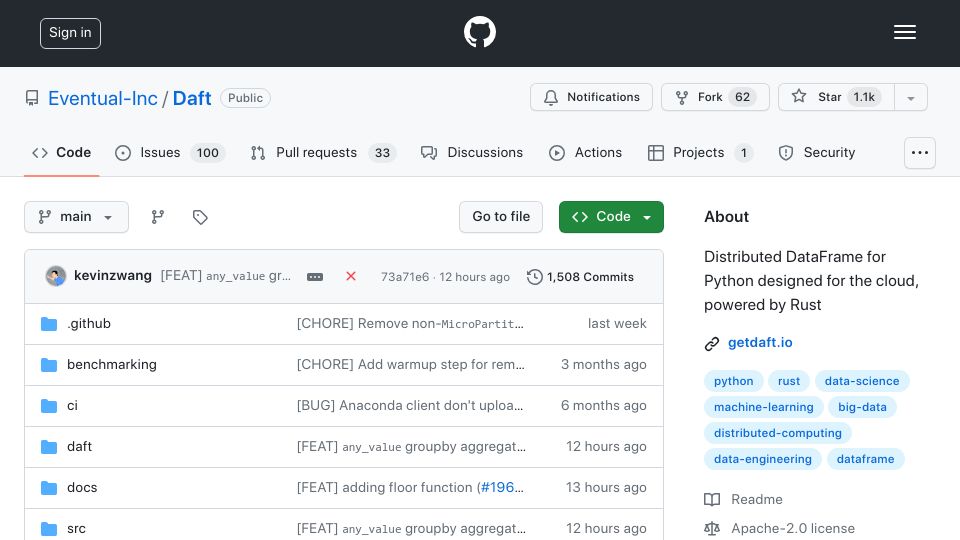The image size is (960, 540).
Task: Open latest commit '[FEAT] any_value gr...' message
Action: (225, 276)
